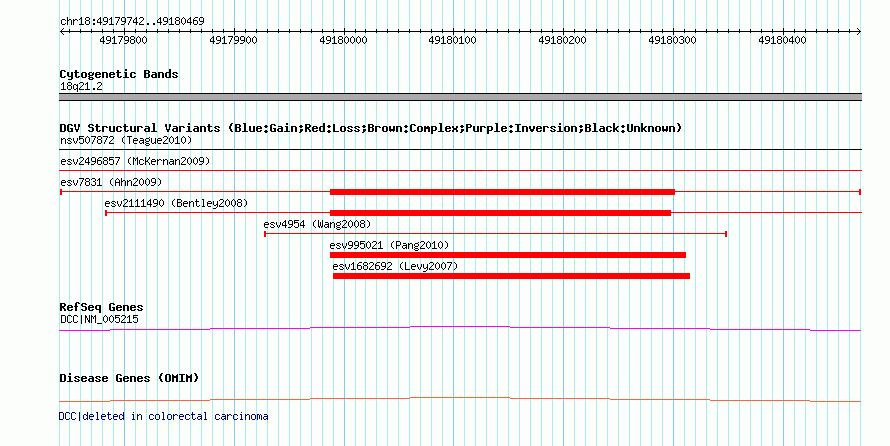The height and width of the screenshot is (446, 890).
Task: Select ruler tick label 49179900
Action: (233, 40)
